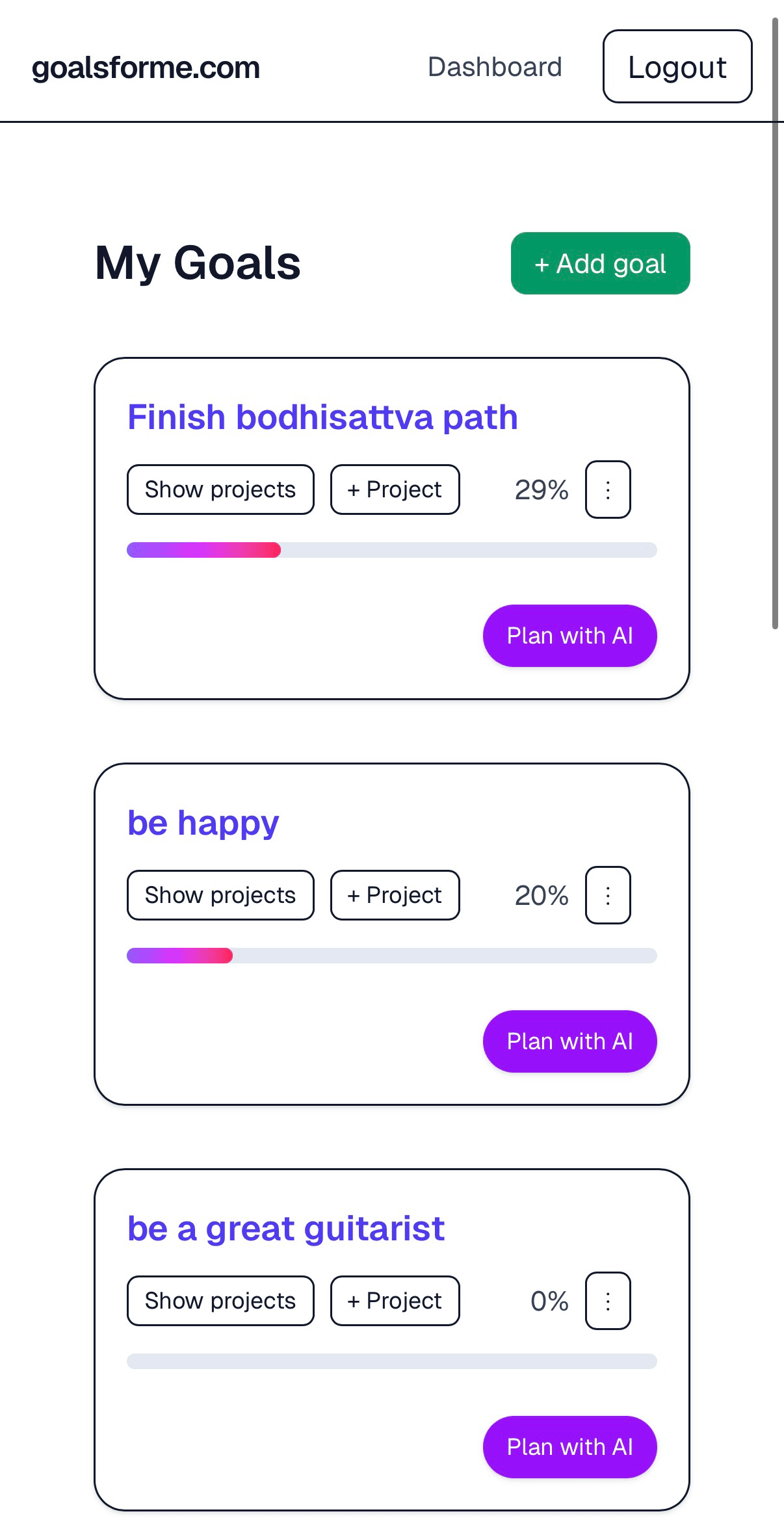
Task: Log out using the Logout button
Action: 677,66
